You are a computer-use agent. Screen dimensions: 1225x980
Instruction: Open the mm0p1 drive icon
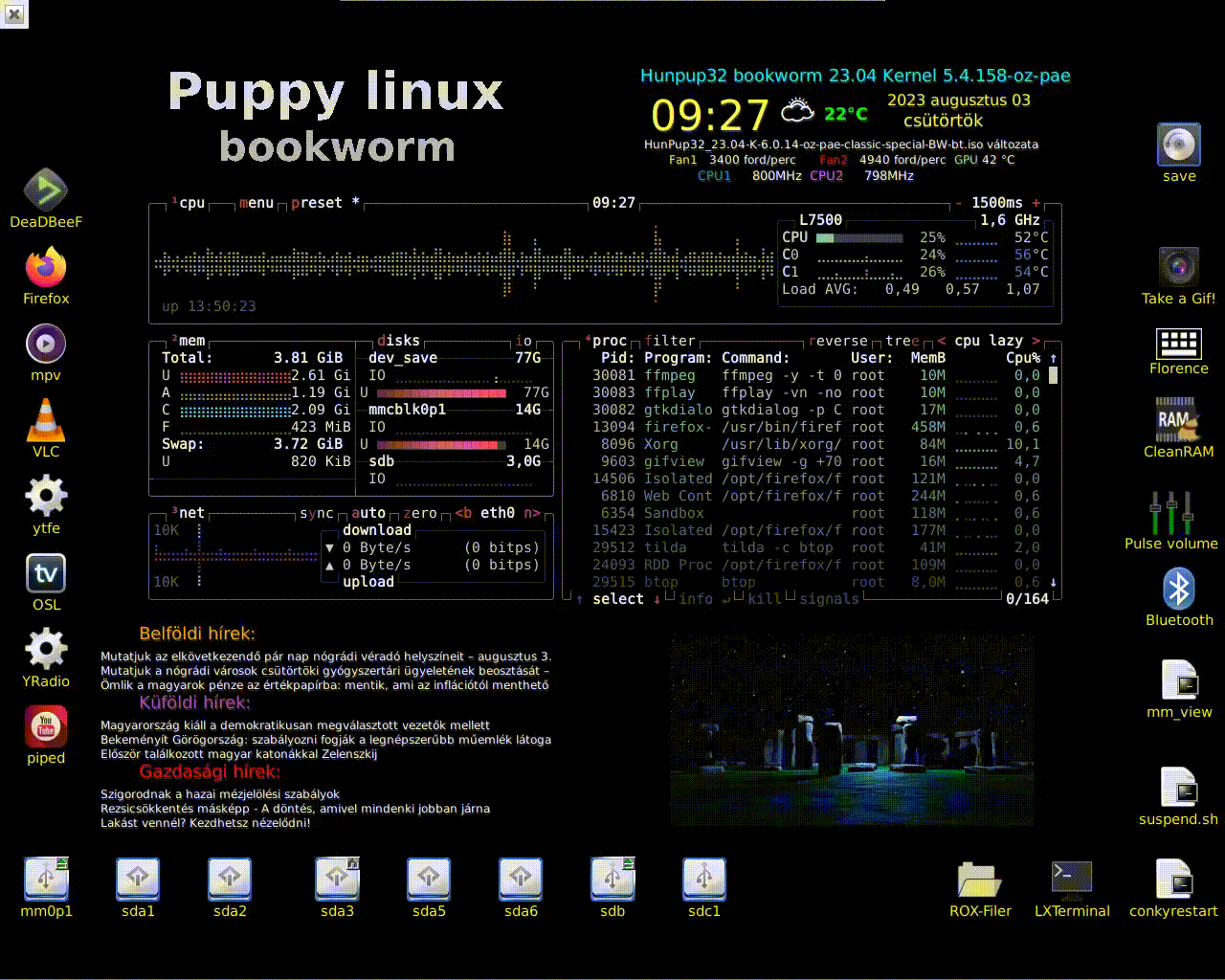click(46, 880)
